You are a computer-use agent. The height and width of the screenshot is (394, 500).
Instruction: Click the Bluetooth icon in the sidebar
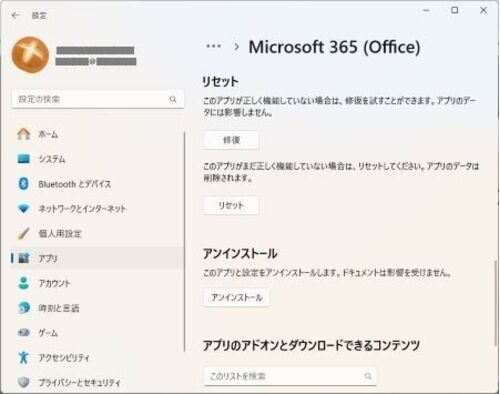click(24, 184)
